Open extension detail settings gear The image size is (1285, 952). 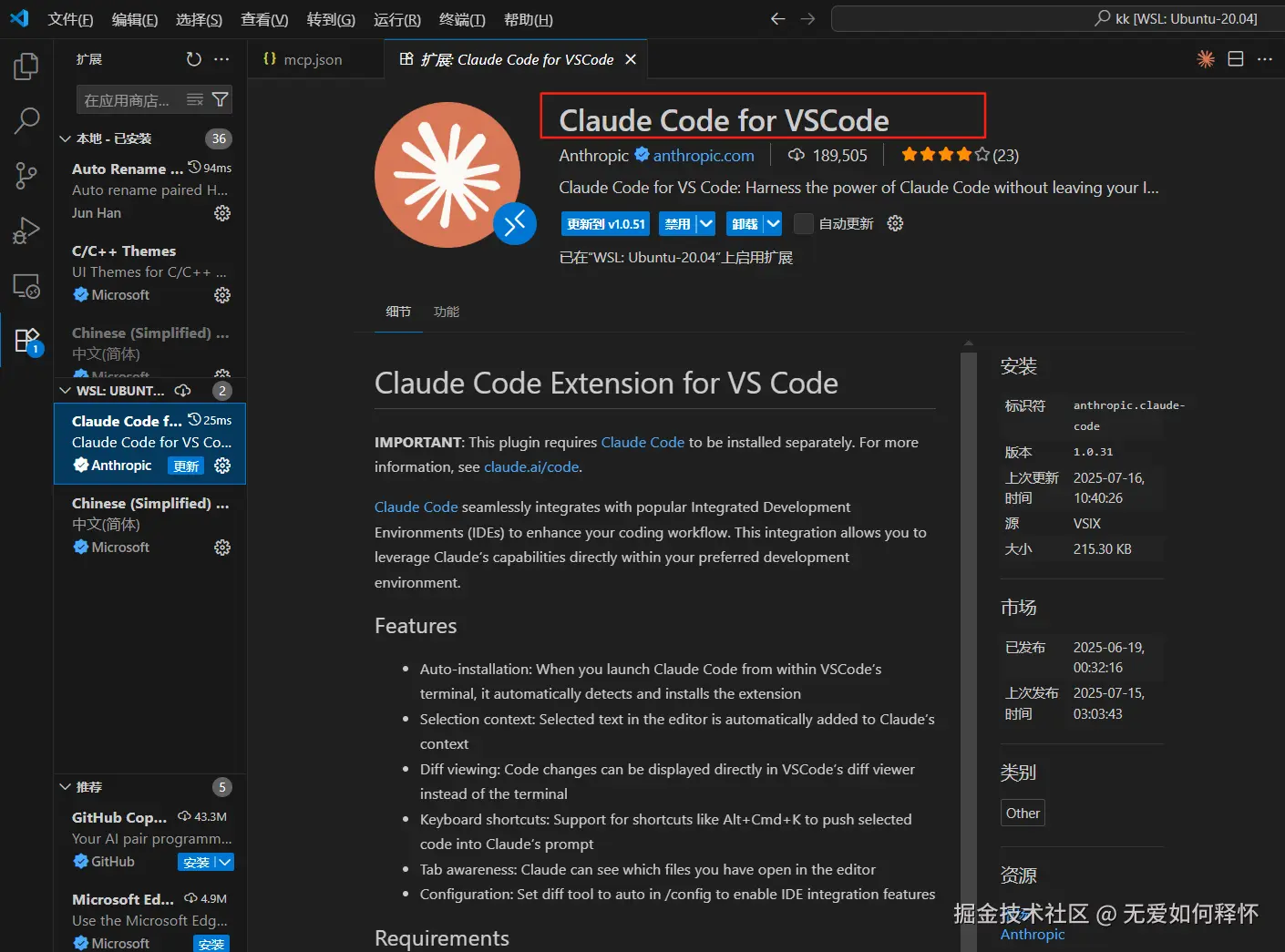tap(895, 223)
